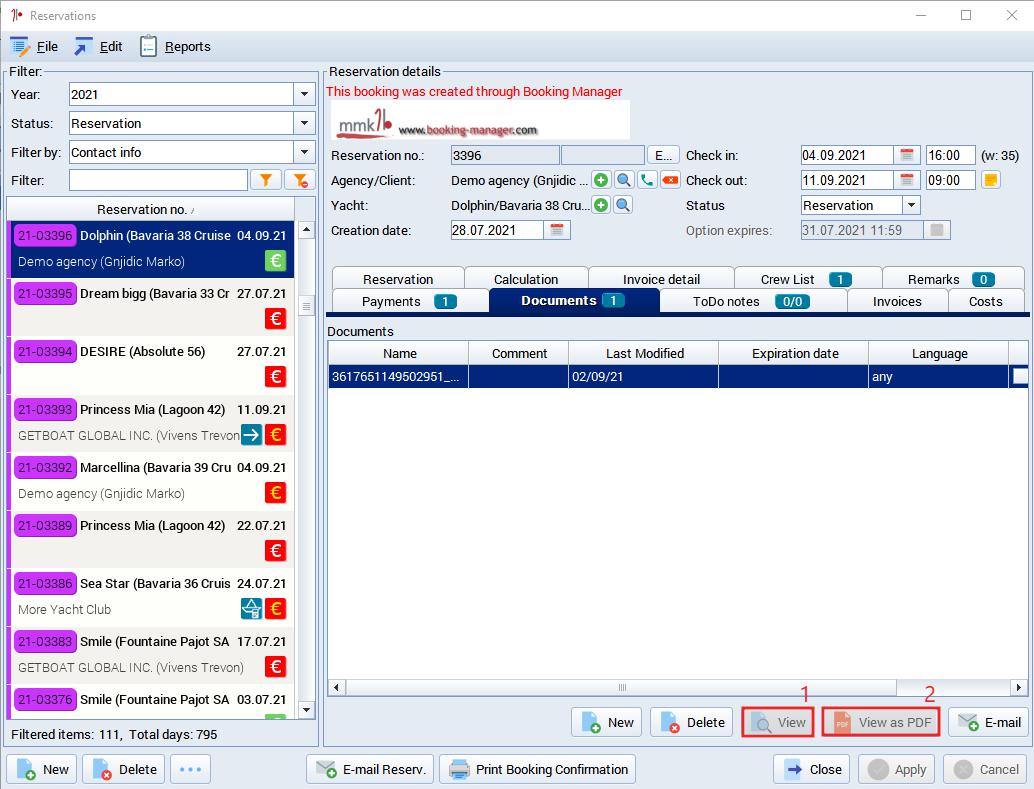This screenshot has width=1034, height=789.
Task: Open the Costs tab
Action: pyautogui.click(x=985, y=301)
